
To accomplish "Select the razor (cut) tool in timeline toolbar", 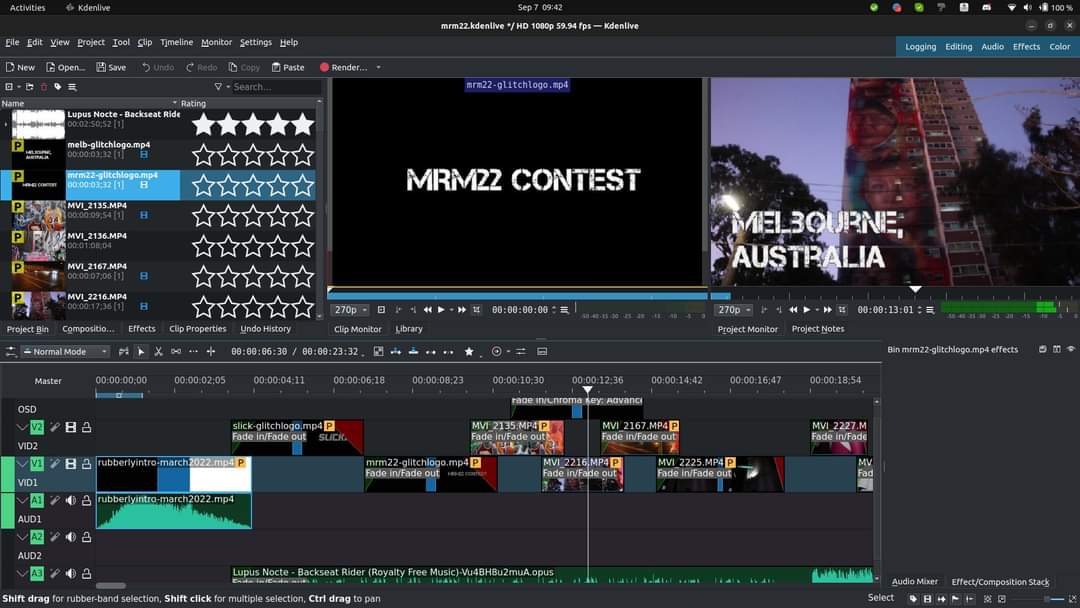I will point(158,351).
